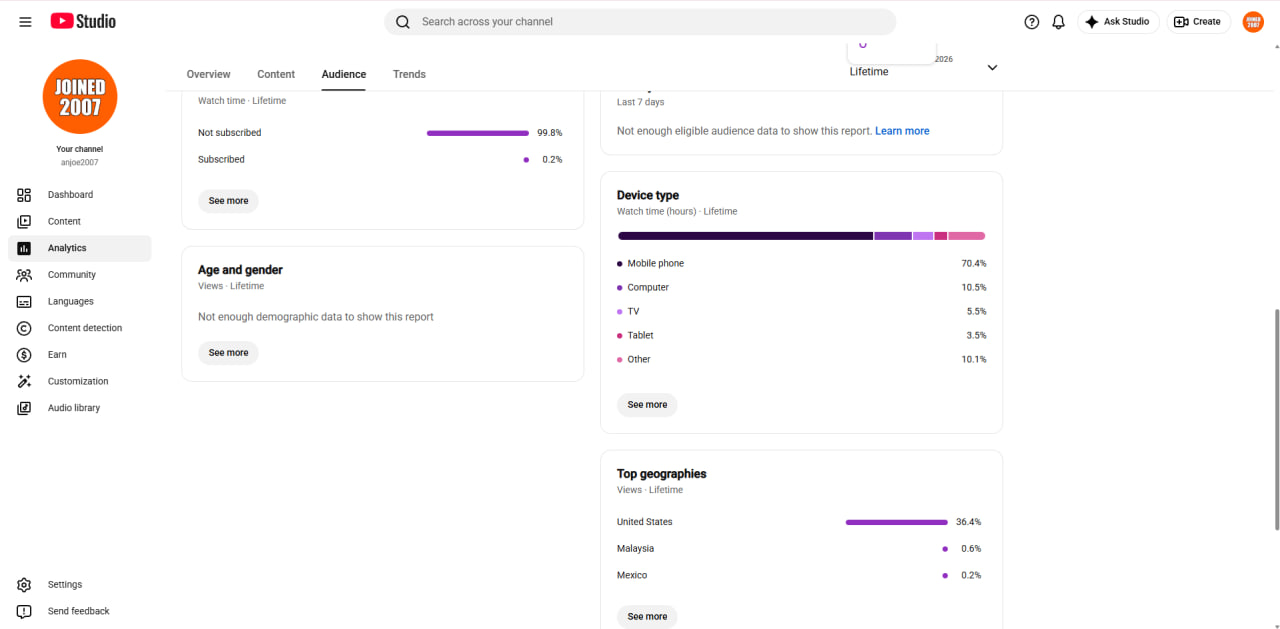Open the notifications bell
Viewport: 1280px width, 629px height.
pos(1059,22)
